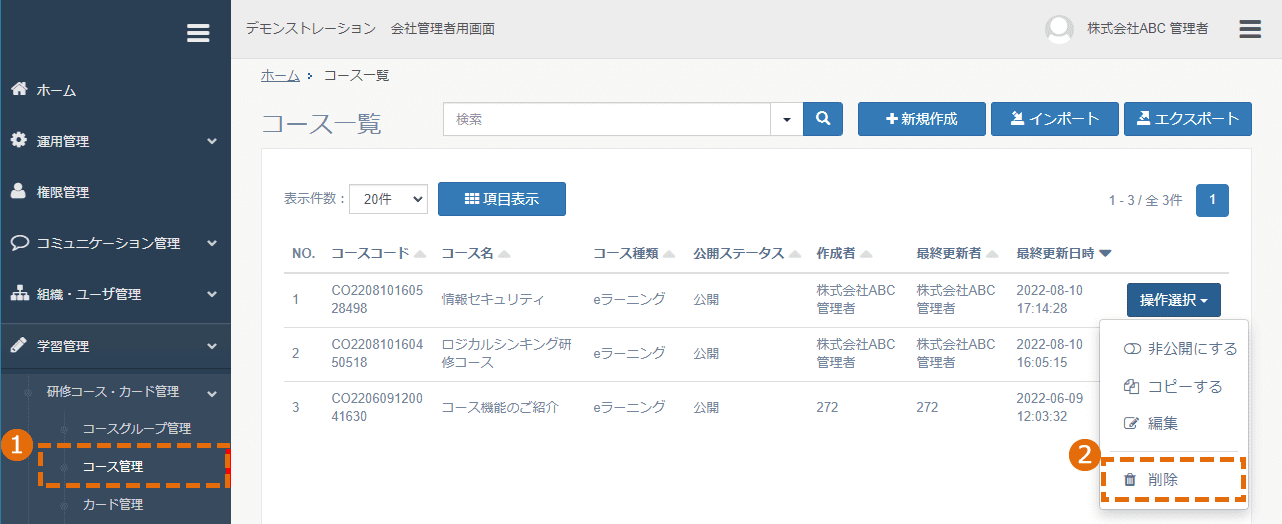Click 公開 status of 情報セキュリティ row
This screenshot has height=524, width=1282.
pos(706,299)
